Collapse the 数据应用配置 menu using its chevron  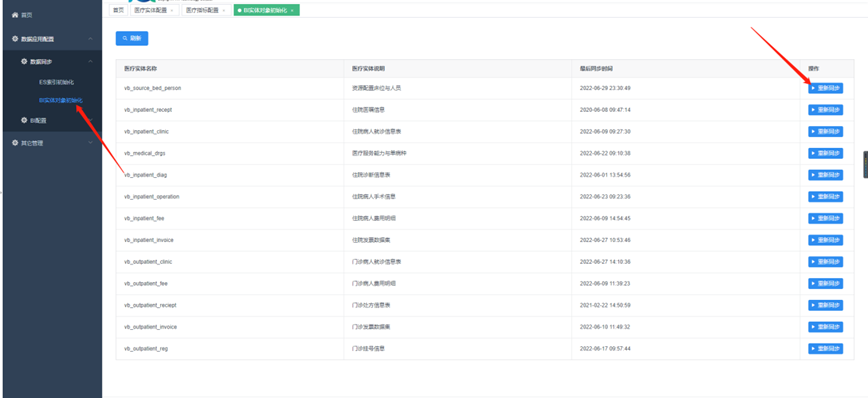(x=90, y=39)
